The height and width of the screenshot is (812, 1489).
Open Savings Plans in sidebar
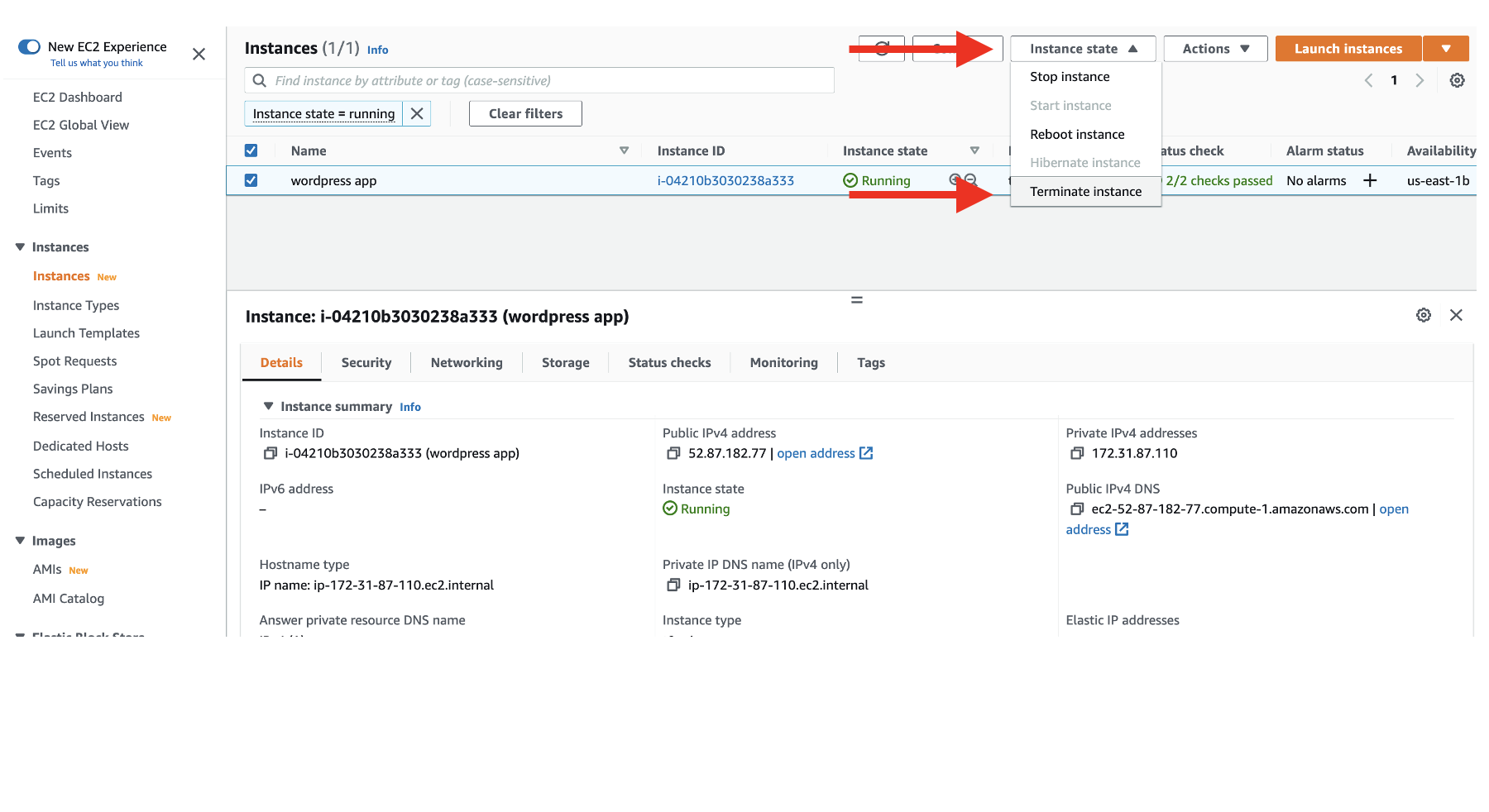coord(73,389)
